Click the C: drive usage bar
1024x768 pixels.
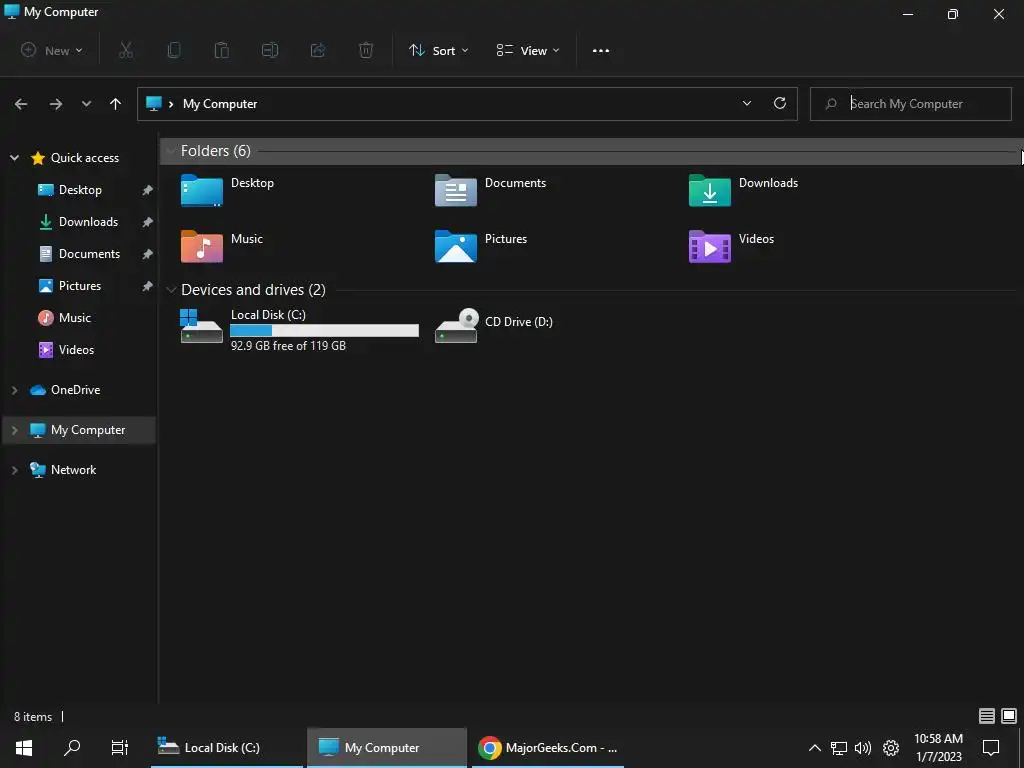coord(325,331)
